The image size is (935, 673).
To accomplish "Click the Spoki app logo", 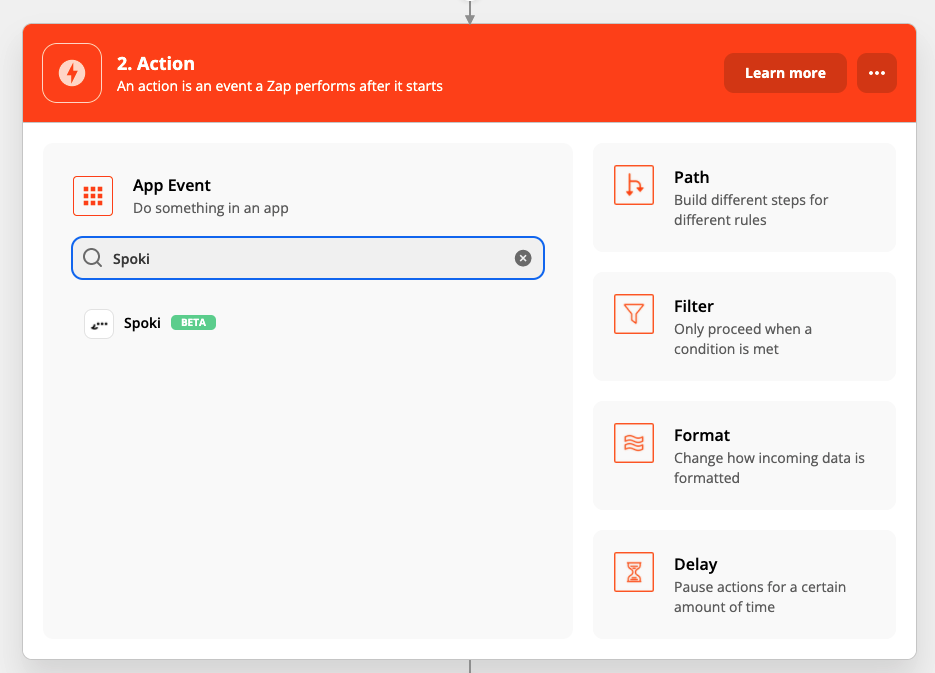I will [x=99, y=324].
